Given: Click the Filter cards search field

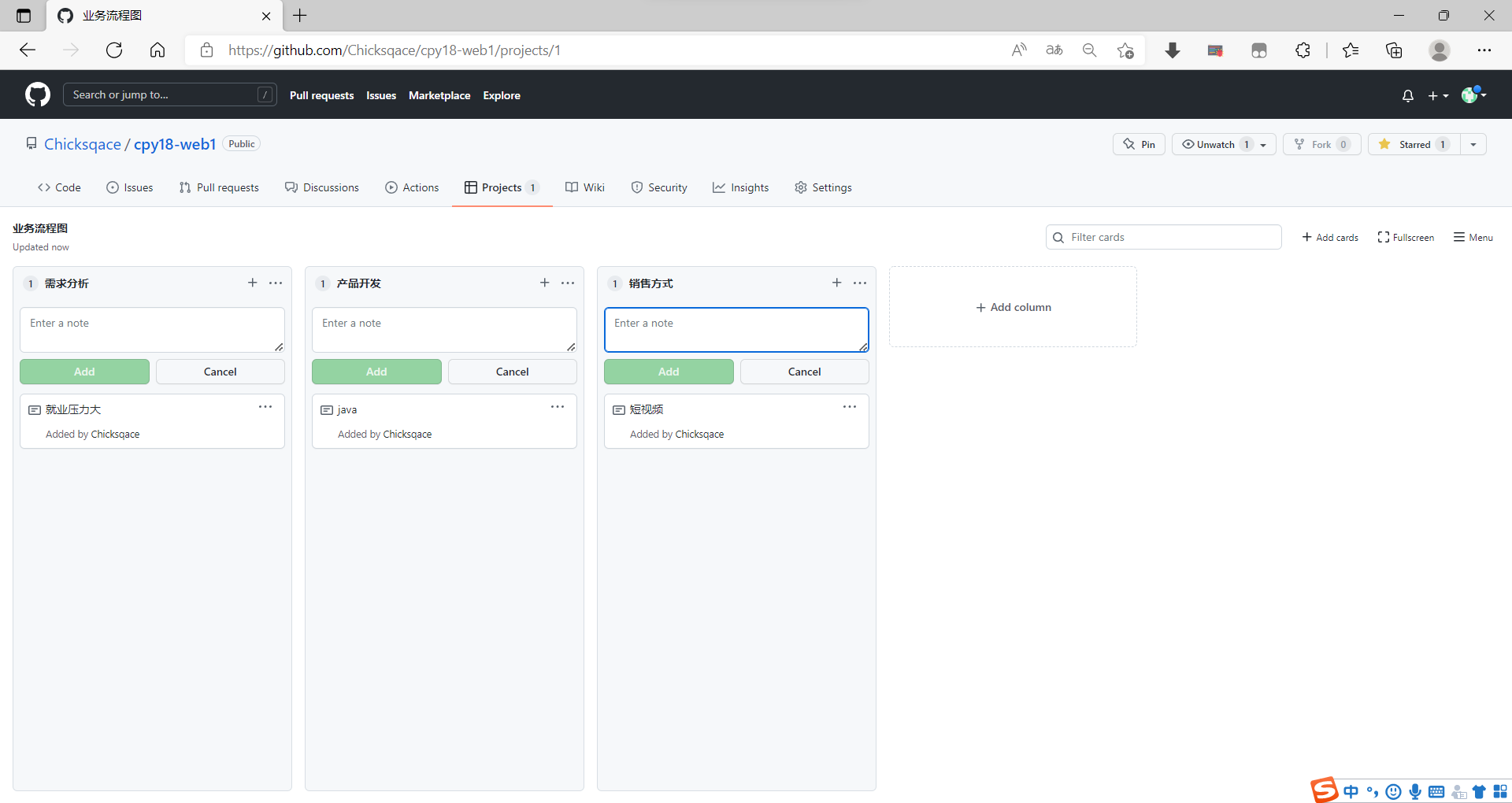Looking at the screenshot, I should click(x=1163, y=237).
